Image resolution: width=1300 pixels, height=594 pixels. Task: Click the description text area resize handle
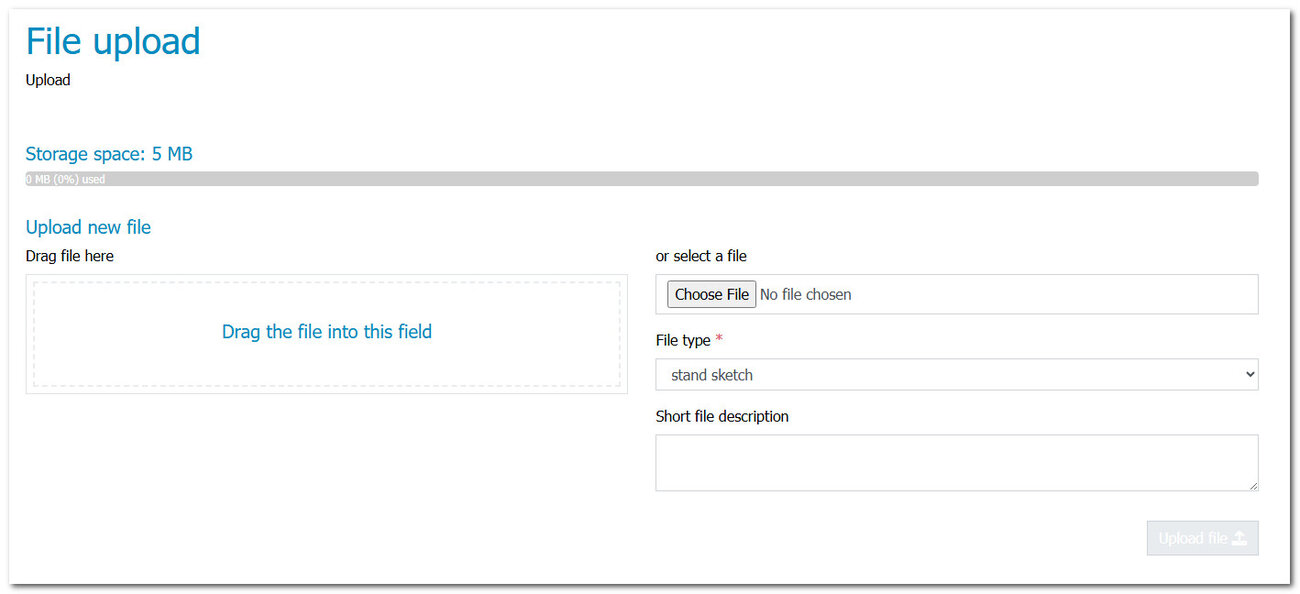[1253, 486]
